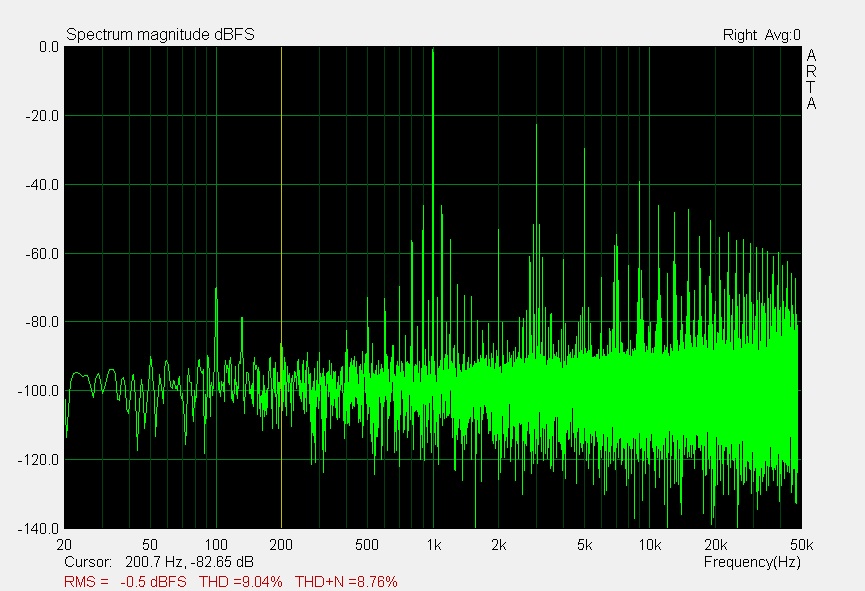Click the 'THD =9.04%' value
Viewport: 865px width, 591px height.
pos(241,582)
